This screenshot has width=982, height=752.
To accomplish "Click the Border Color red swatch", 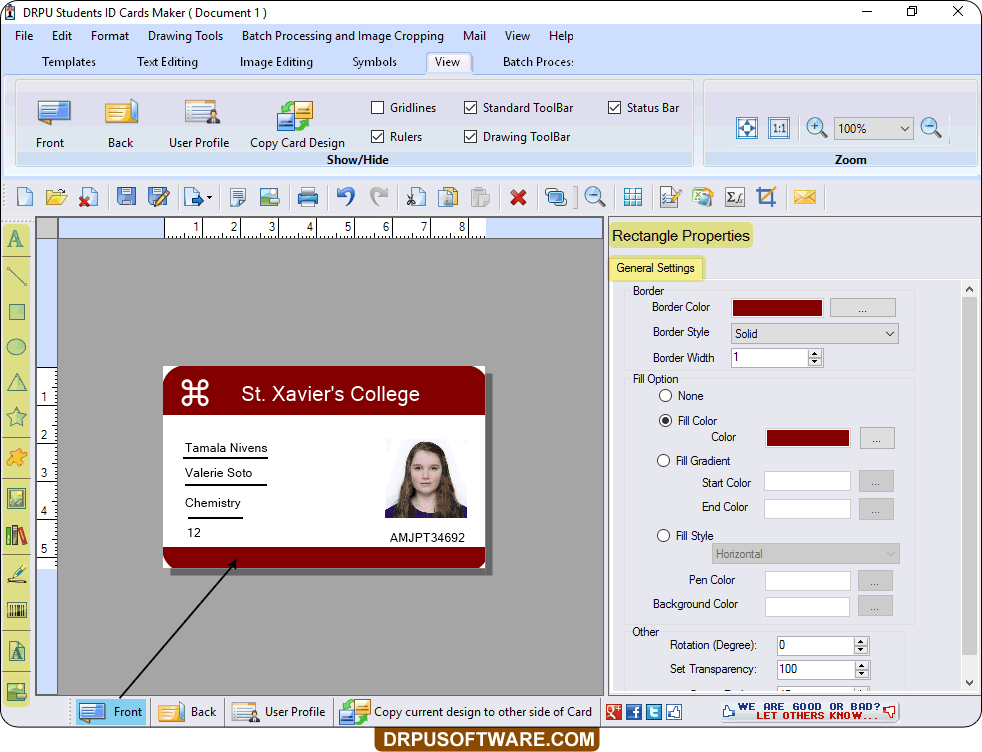I will tap(777, 308).
